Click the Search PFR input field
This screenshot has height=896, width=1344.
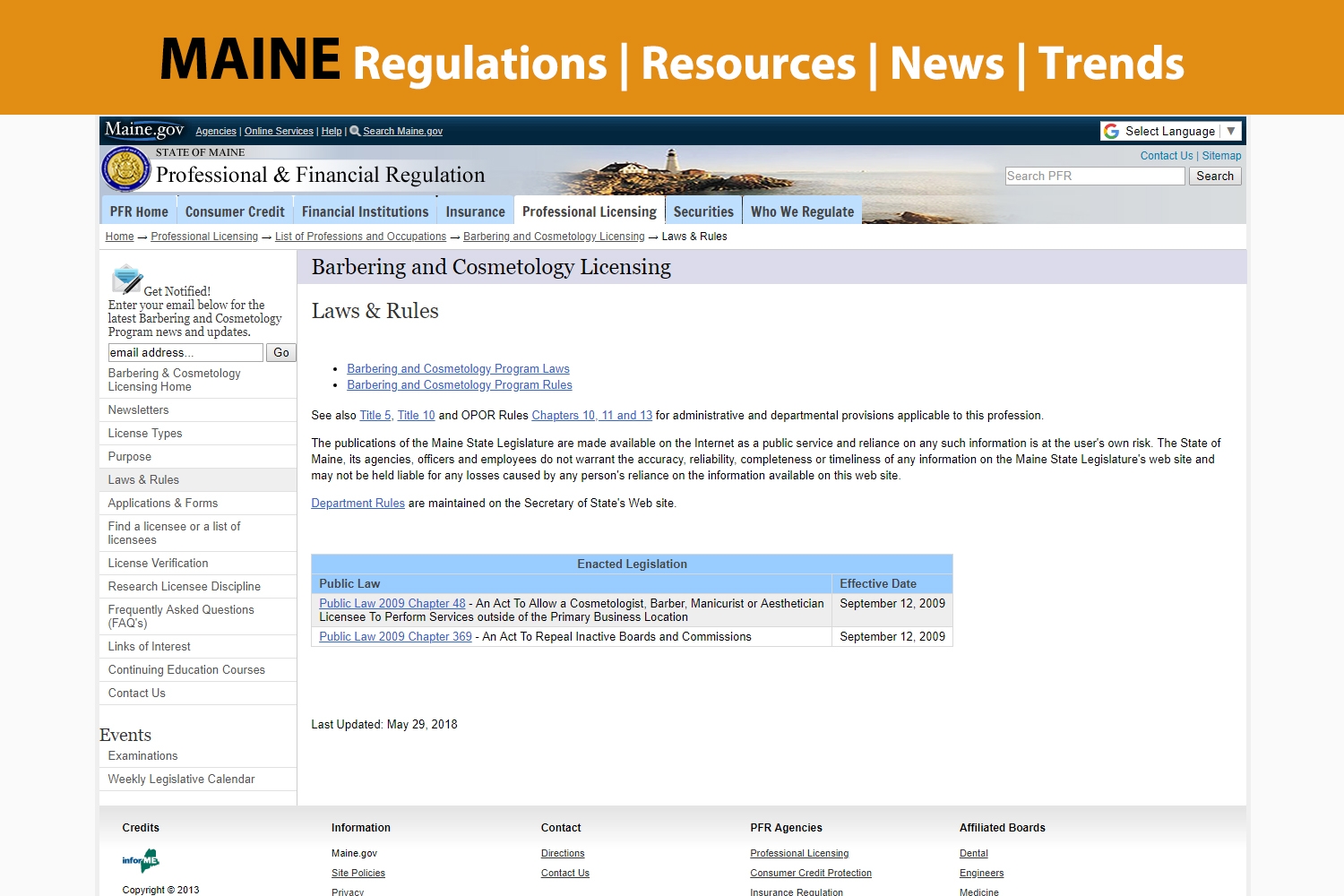1095,176
